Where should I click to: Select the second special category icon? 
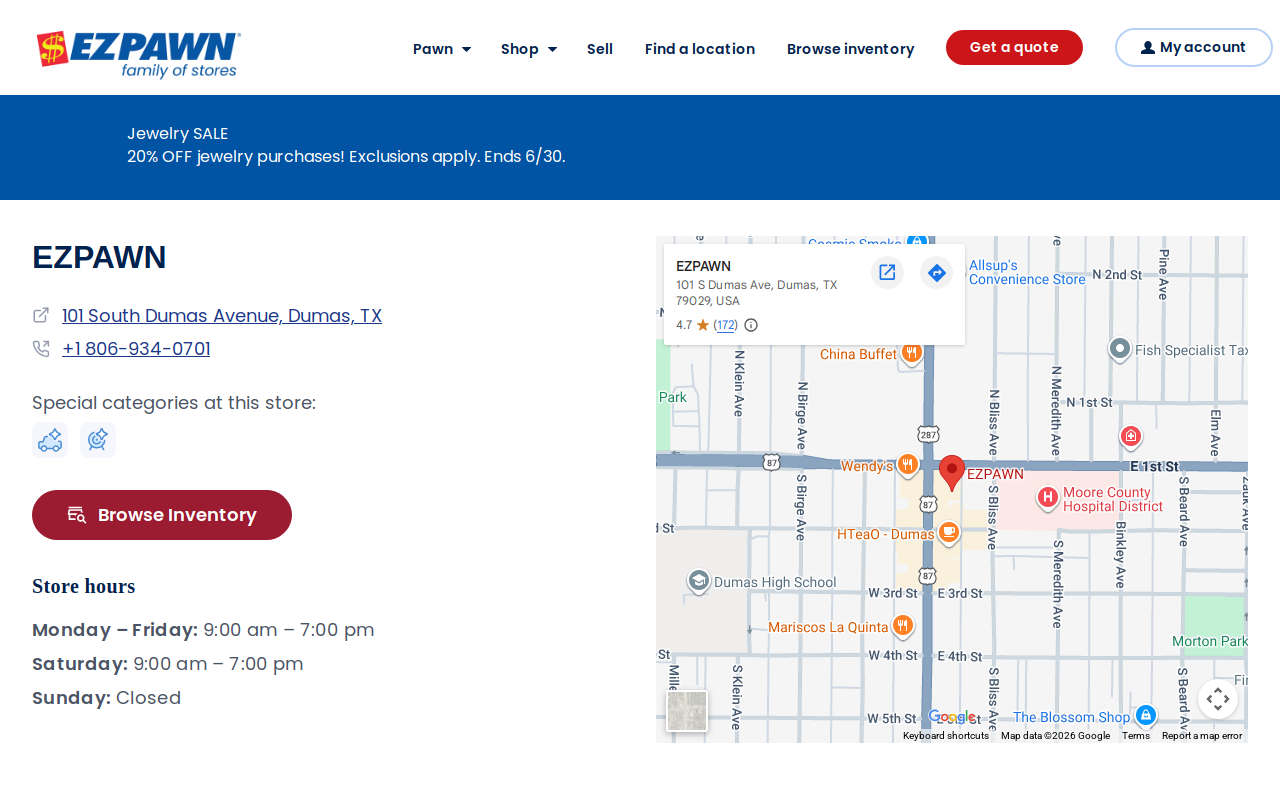click(x=98, y=440)
